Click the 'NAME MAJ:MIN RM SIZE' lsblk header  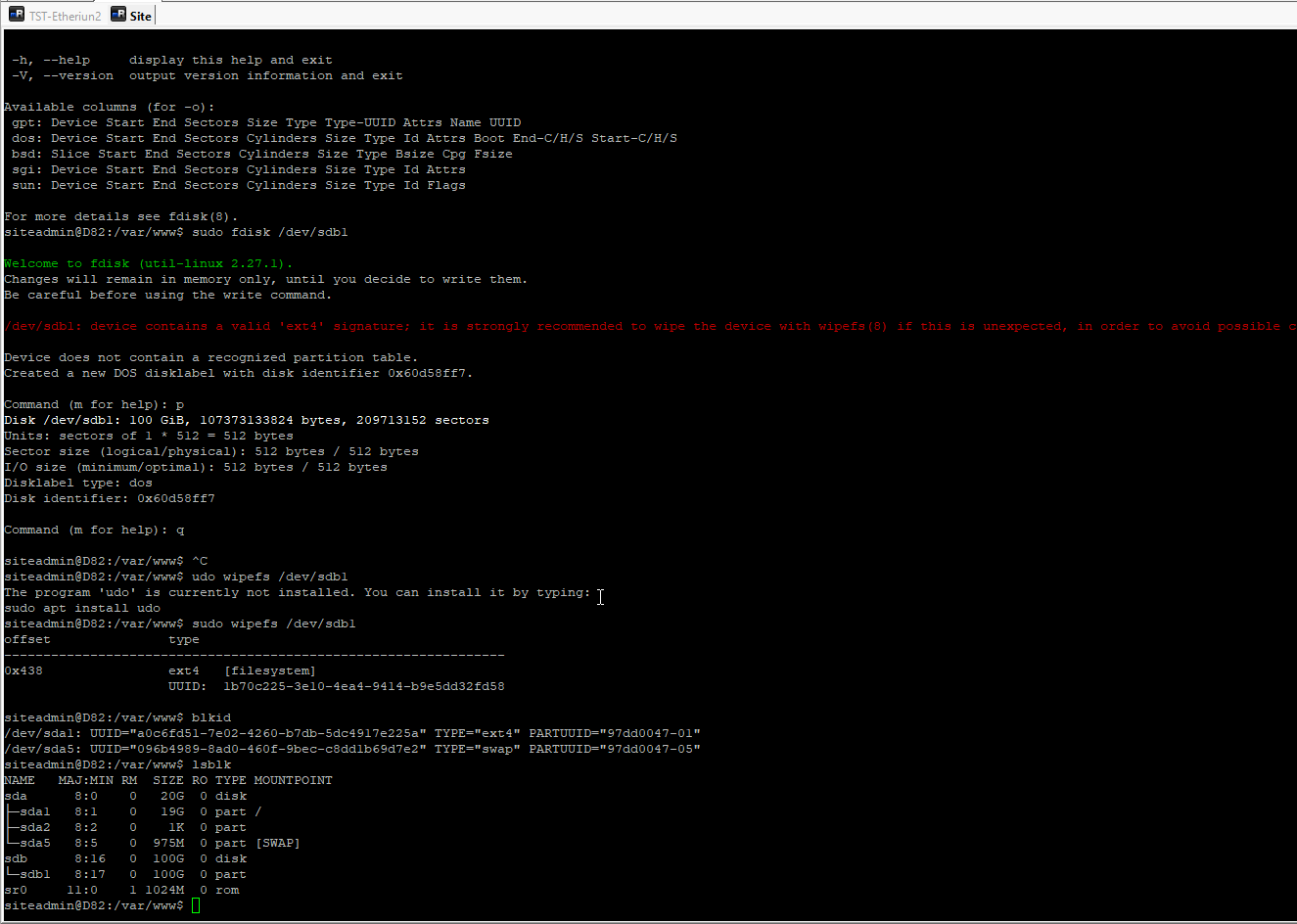(168, 780)
